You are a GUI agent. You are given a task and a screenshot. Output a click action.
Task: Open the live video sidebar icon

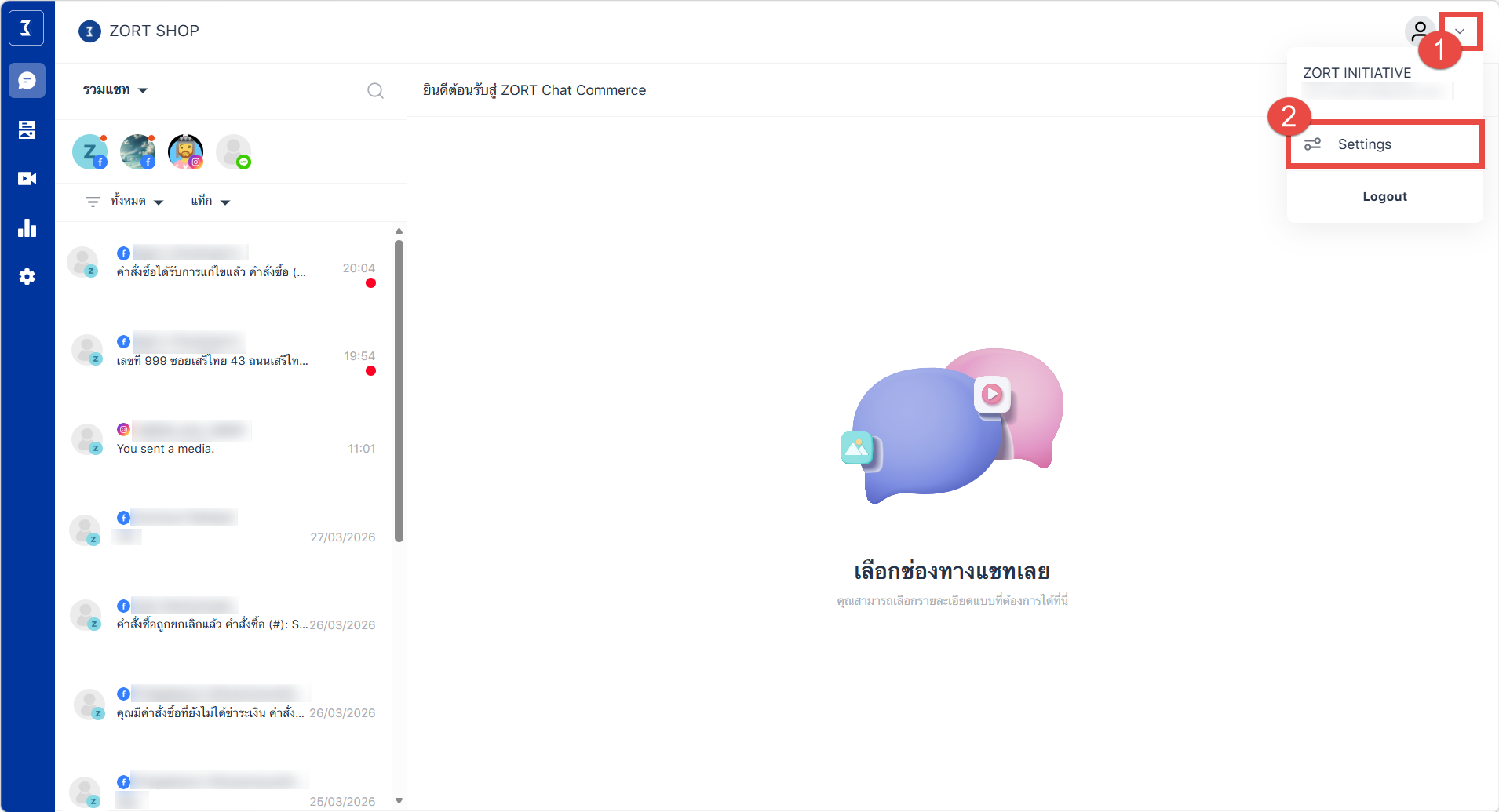[27, 179]
